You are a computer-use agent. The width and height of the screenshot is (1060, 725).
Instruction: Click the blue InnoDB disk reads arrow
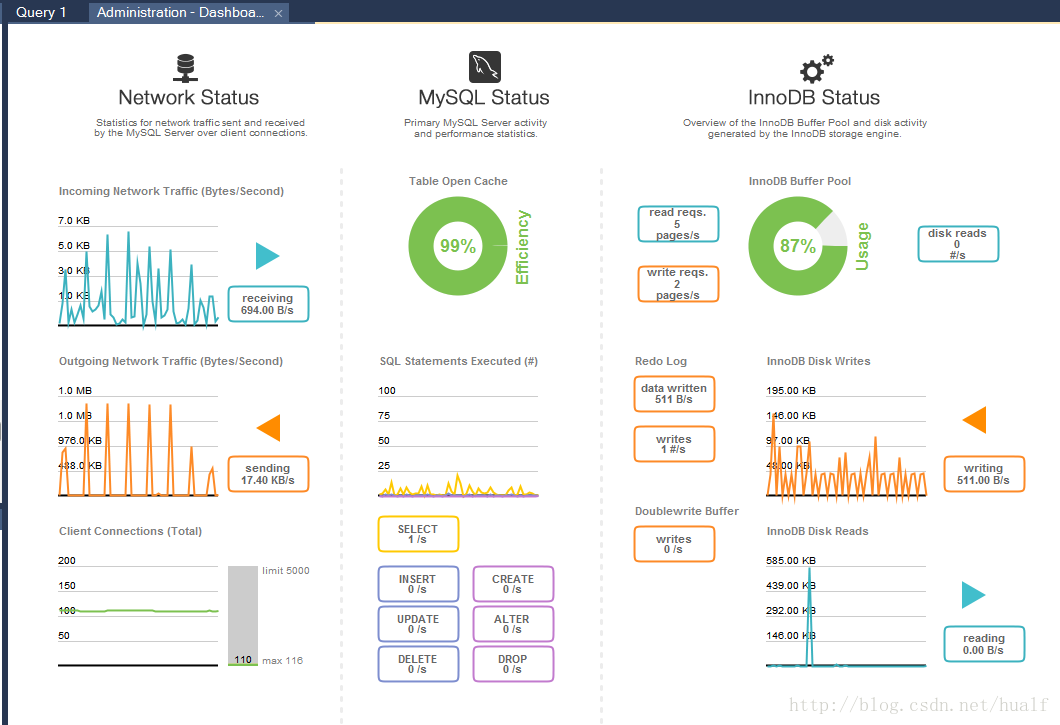click(x=973, y=594)
